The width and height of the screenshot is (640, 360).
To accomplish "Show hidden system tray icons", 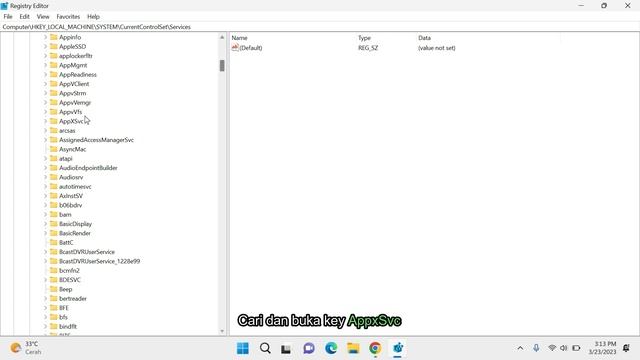I will point(520,348).
